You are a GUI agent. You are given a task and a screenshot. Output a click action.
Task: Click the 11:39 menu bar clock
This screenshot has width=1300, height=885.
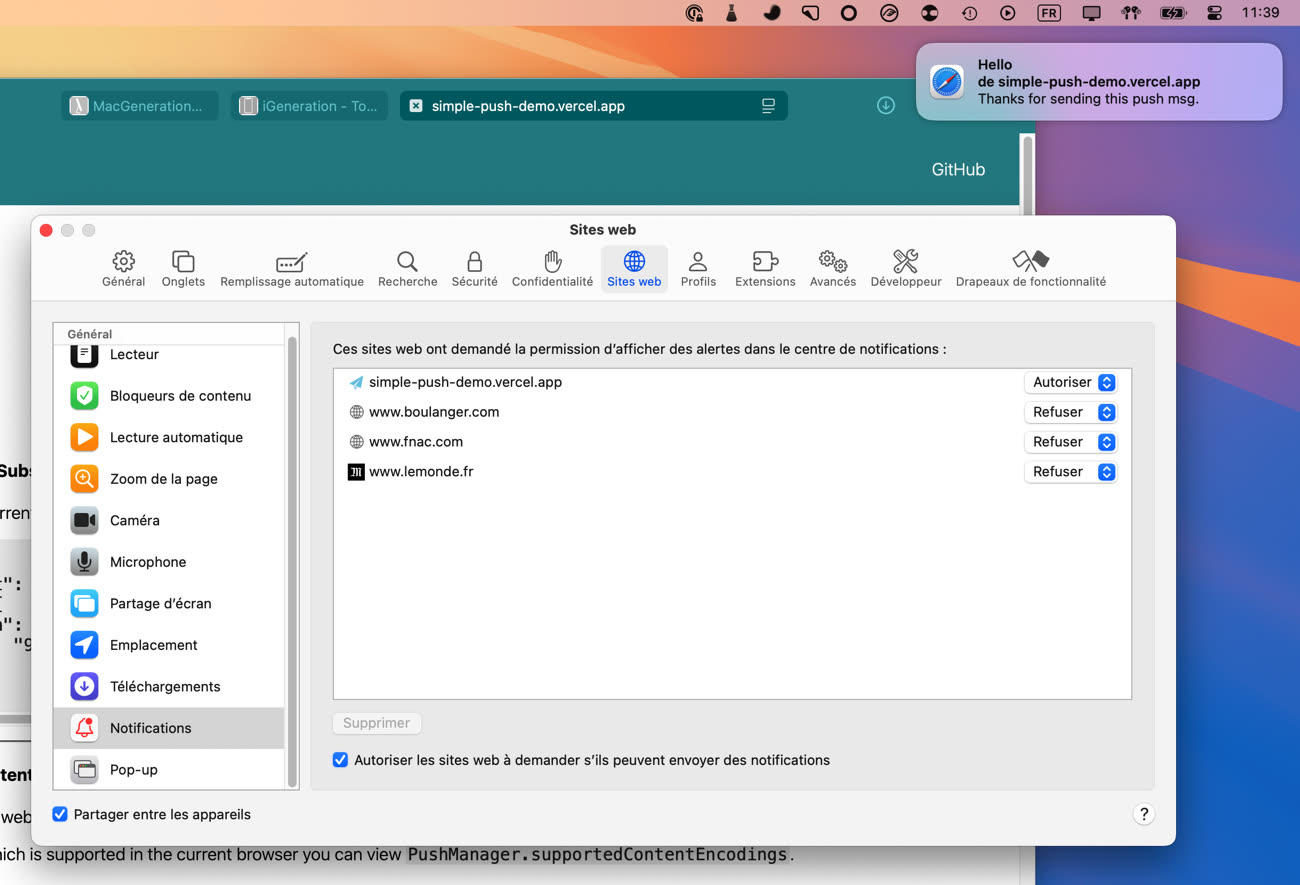pos(1260,13)
